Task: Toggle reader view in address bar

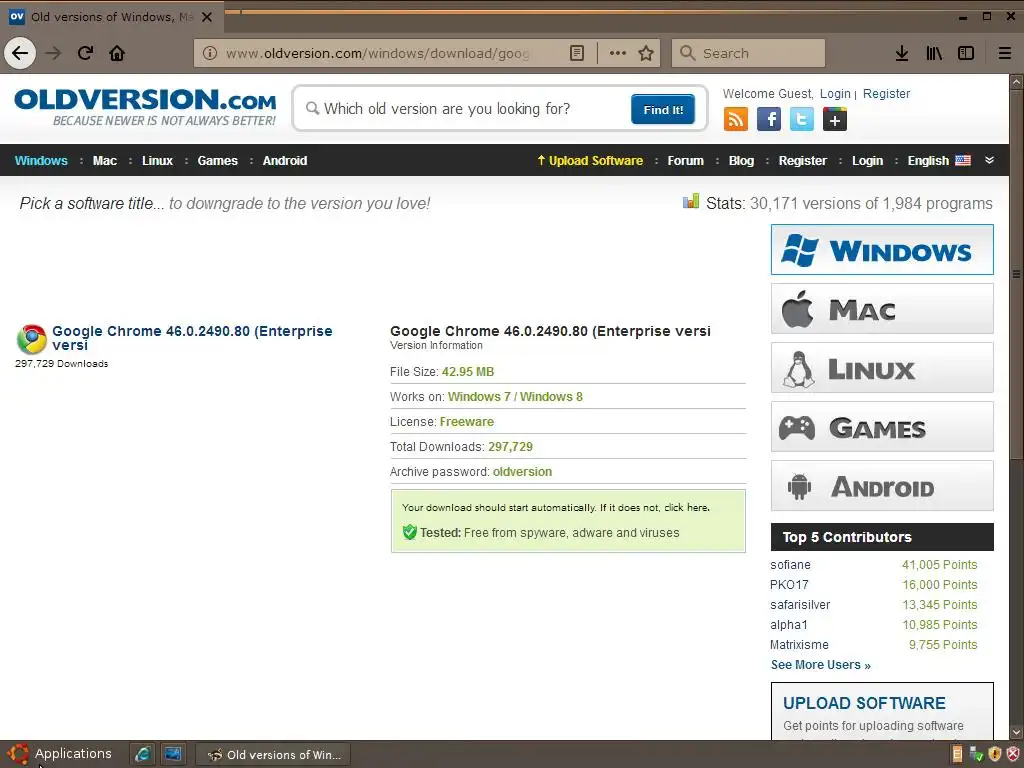Action: [577, 54]
